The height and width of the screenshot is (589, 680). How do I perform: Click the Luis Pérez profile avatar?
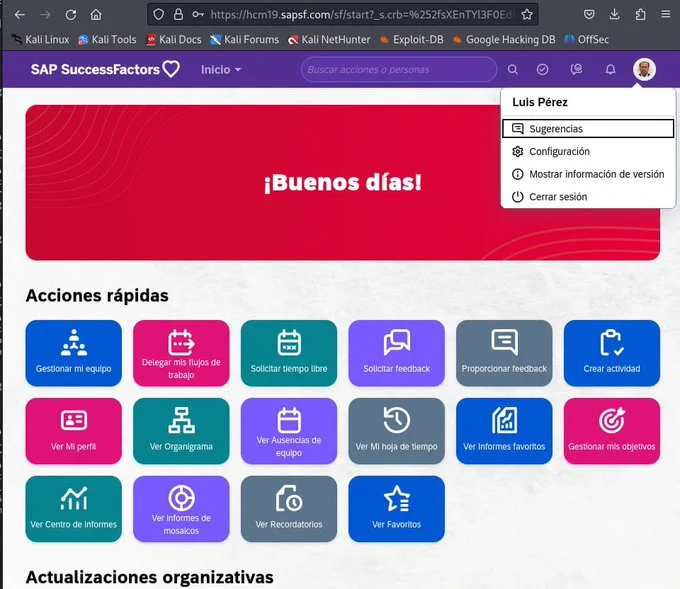(644, 69)
